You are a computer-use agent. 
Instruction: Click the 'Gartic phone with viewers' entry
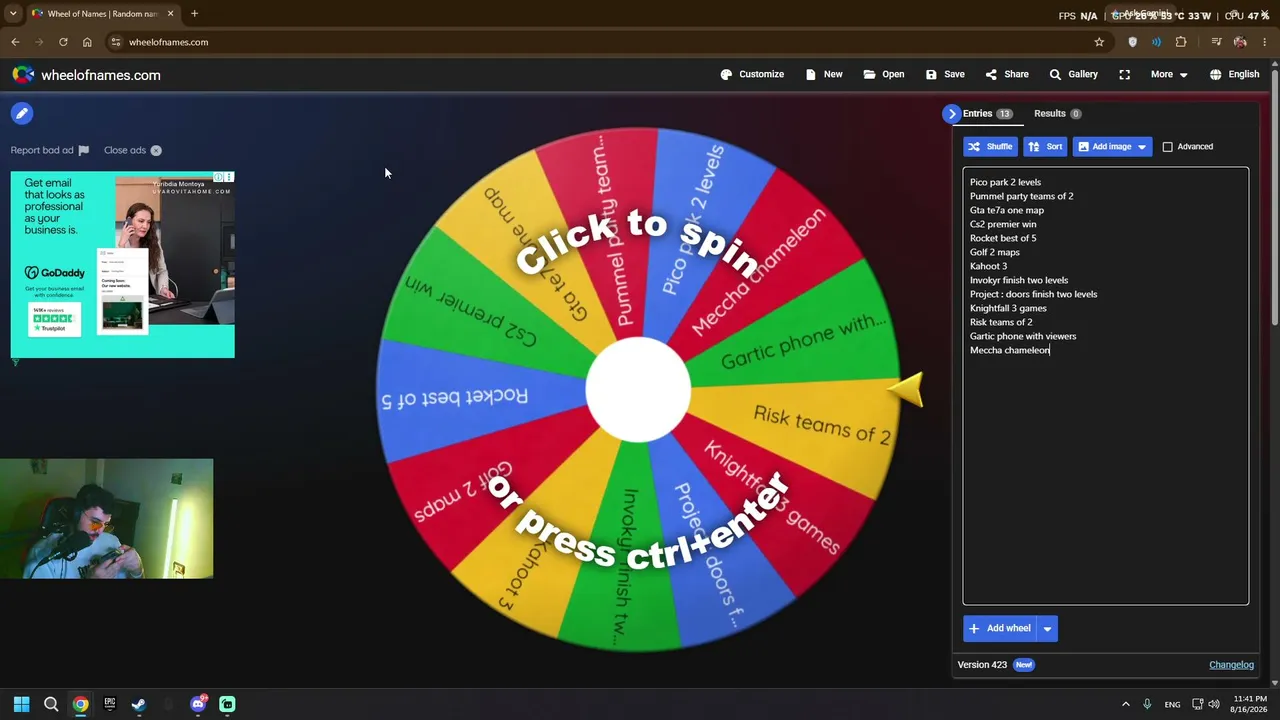1023,336
